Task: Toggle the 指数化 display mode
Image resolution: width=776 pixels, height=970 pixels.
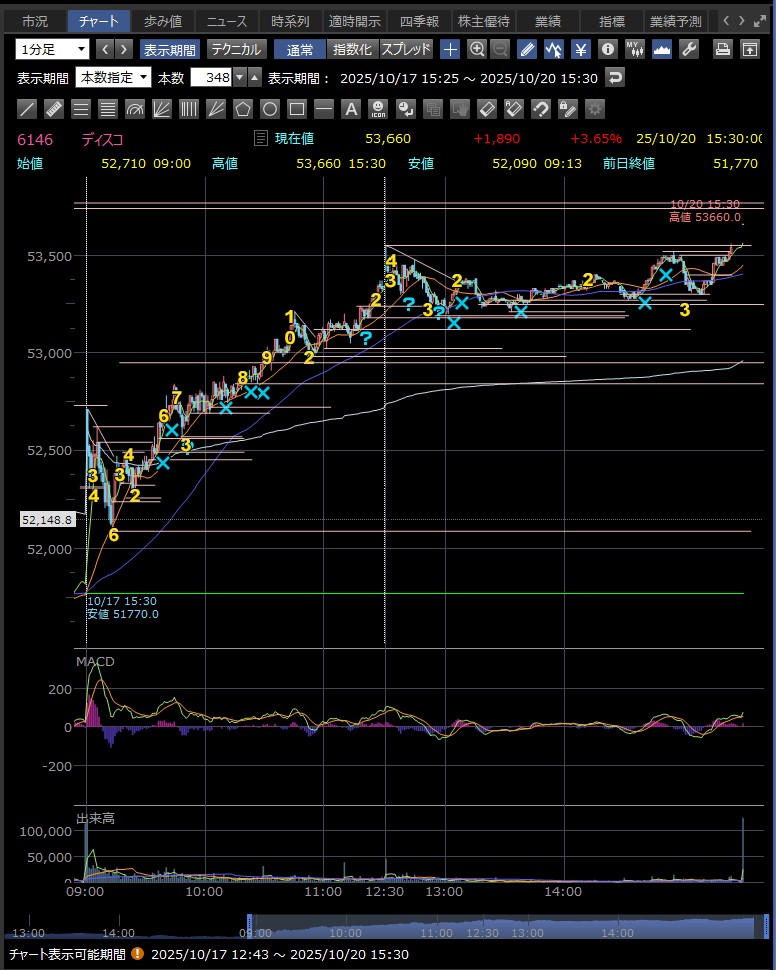Action: [351, 49]
